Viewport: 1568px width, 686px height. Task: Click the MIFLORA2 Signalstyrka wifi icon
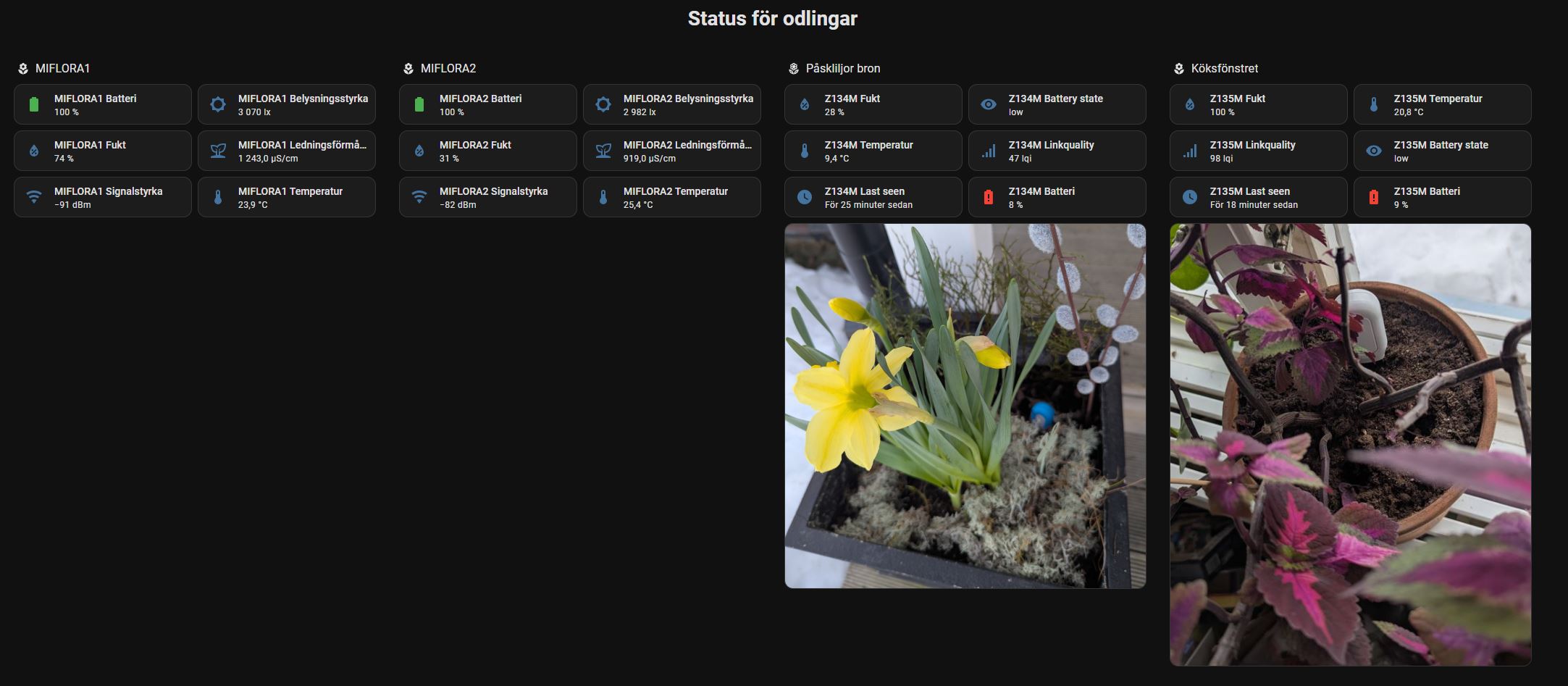click(x=419, y=197)
